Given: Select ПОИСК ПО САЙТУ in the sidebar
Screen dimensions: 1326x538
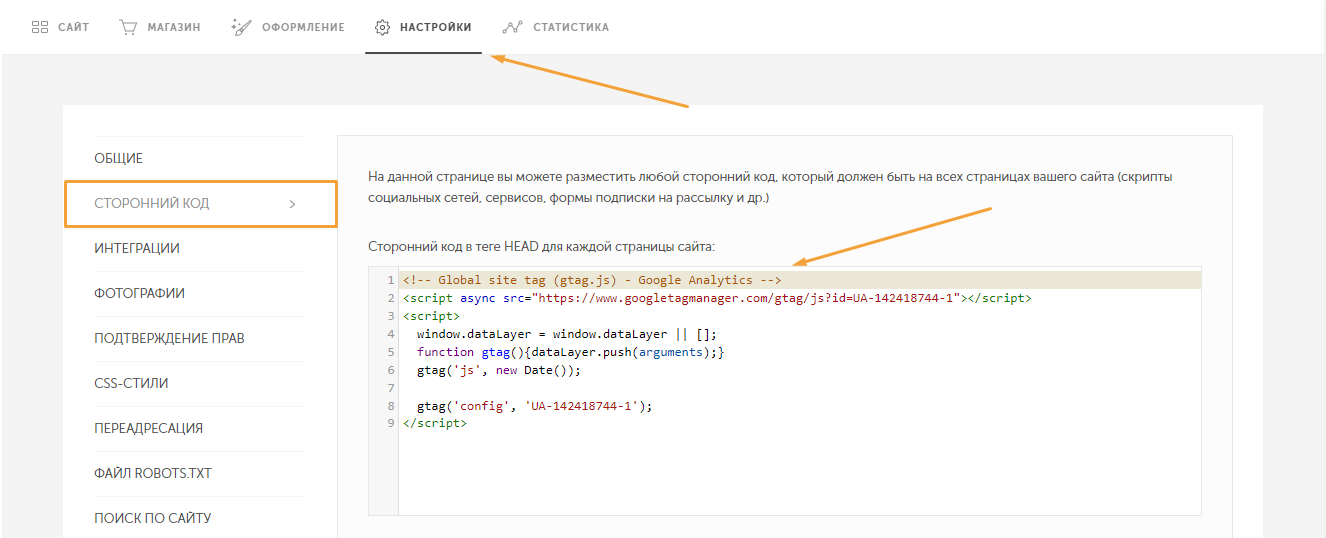Looking at the screenshot, I should (152, 518).
